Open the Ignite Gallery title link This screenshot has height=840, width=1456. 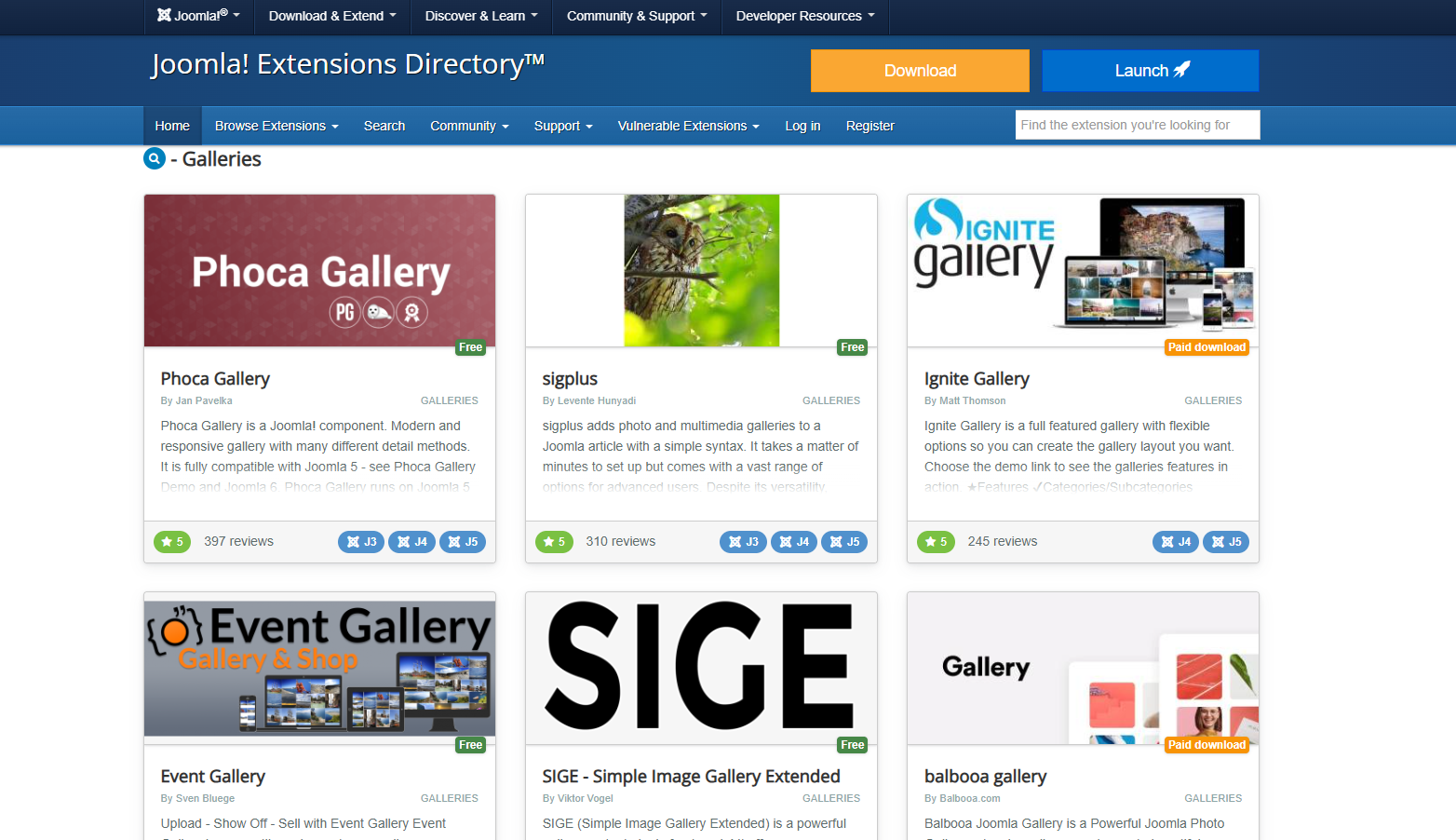(977, 379)
